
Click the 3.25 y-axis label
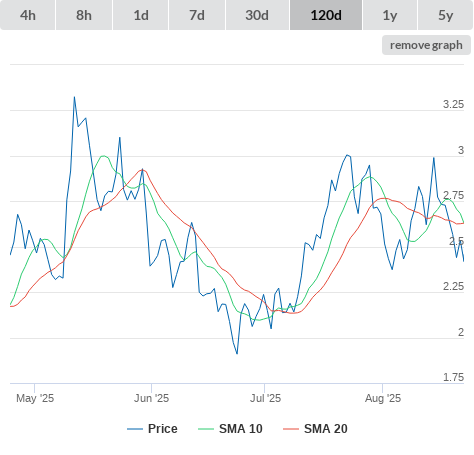[453, 104]
